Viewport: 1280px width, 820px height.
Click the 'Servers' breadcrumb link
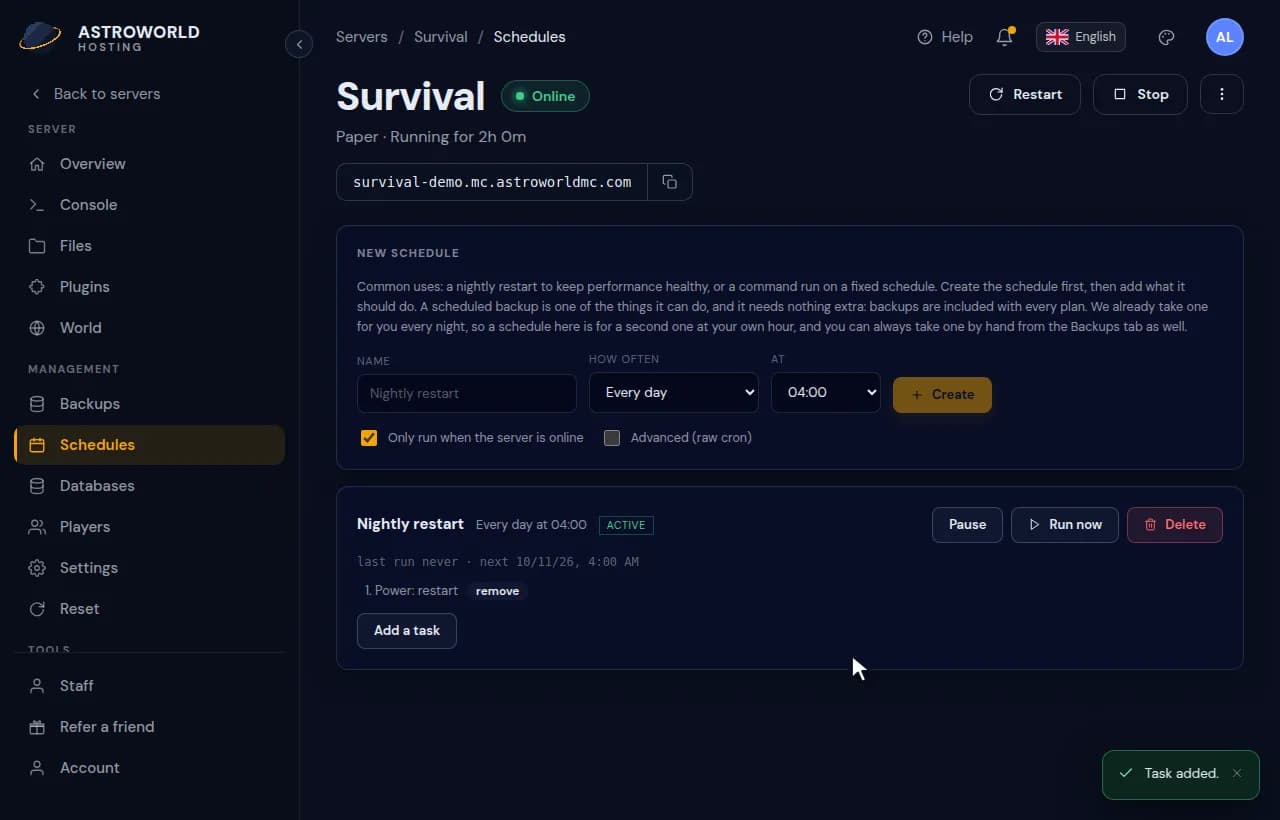pos(362,37)
